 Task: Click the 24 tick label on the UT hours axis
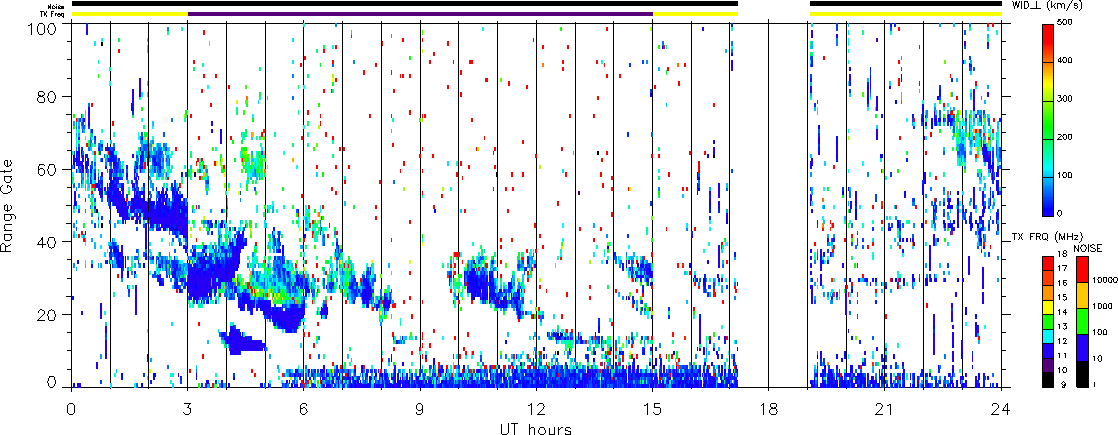[x=1001, y=409]
